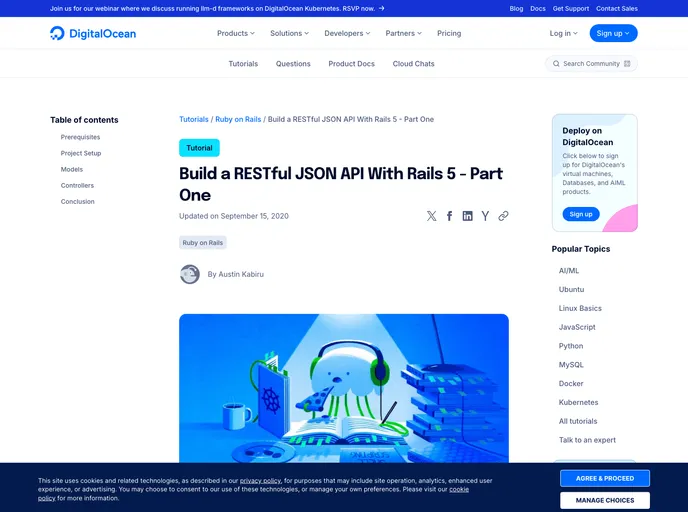
Task: Open the cookie policy link
Action: pos(459,489)
